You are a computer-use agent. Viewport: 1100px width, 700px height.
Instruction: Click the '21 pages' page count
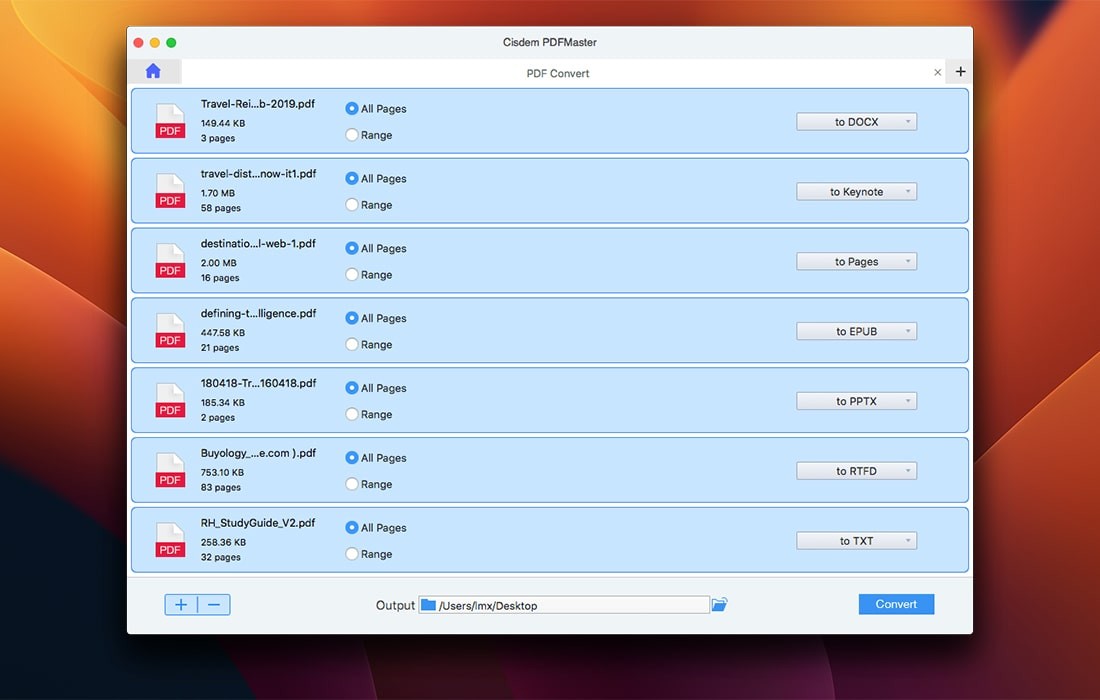(220, 347)
